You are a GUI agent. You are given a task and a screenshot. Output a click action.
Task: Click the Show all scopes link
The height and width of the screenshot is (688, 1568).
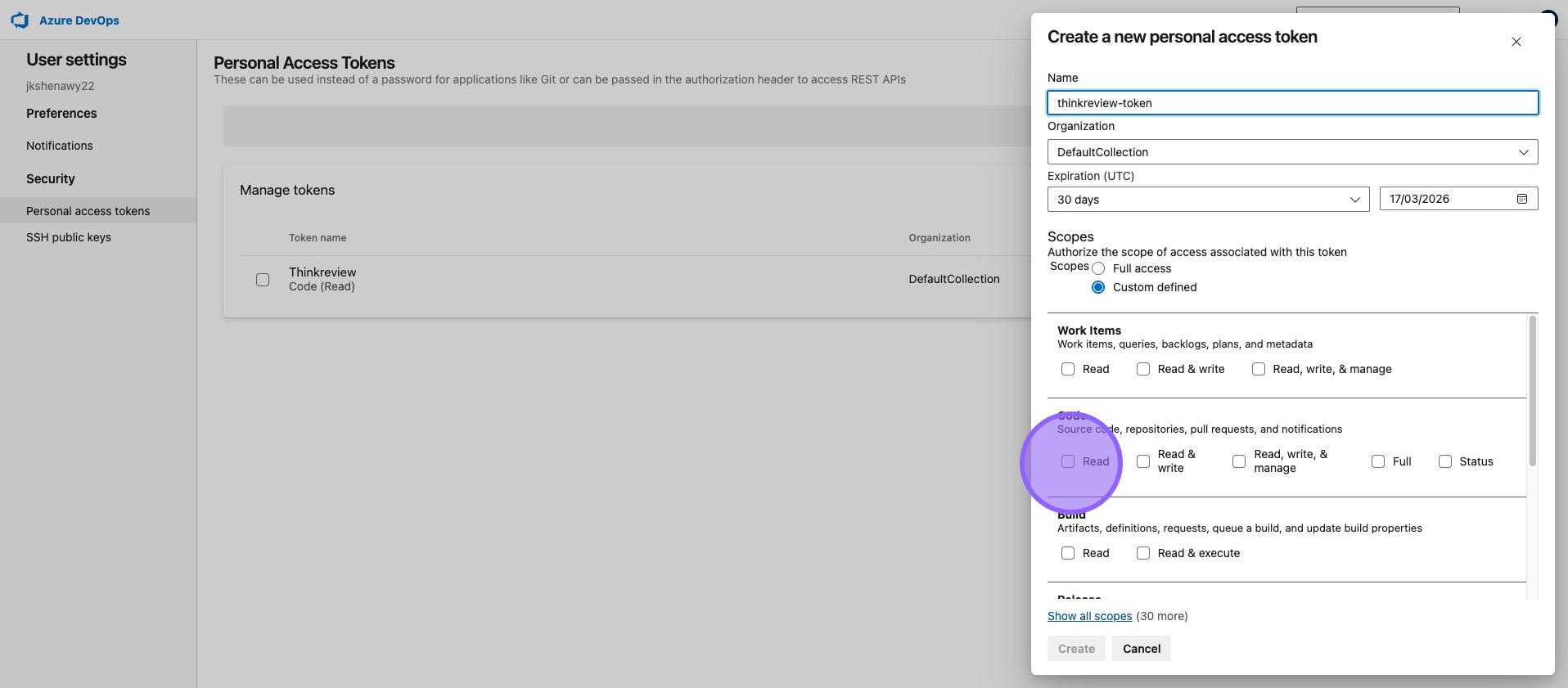1089,616
